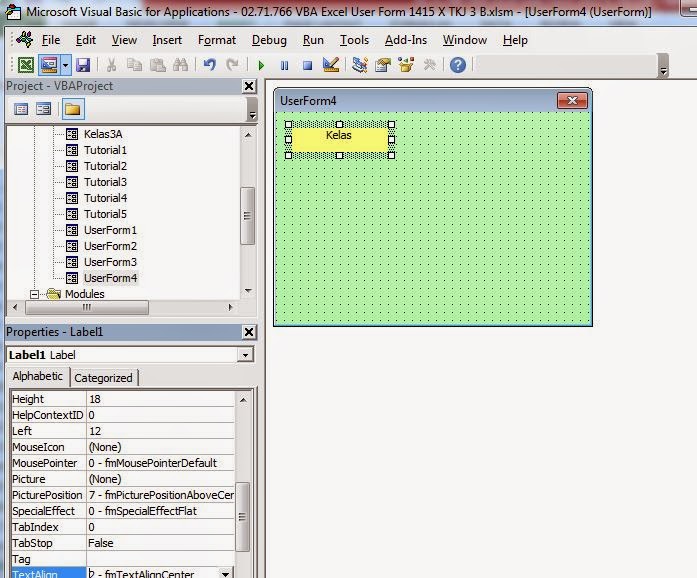
Task: Open the Insert UserForm dropdown arrow
Action: 65,65
